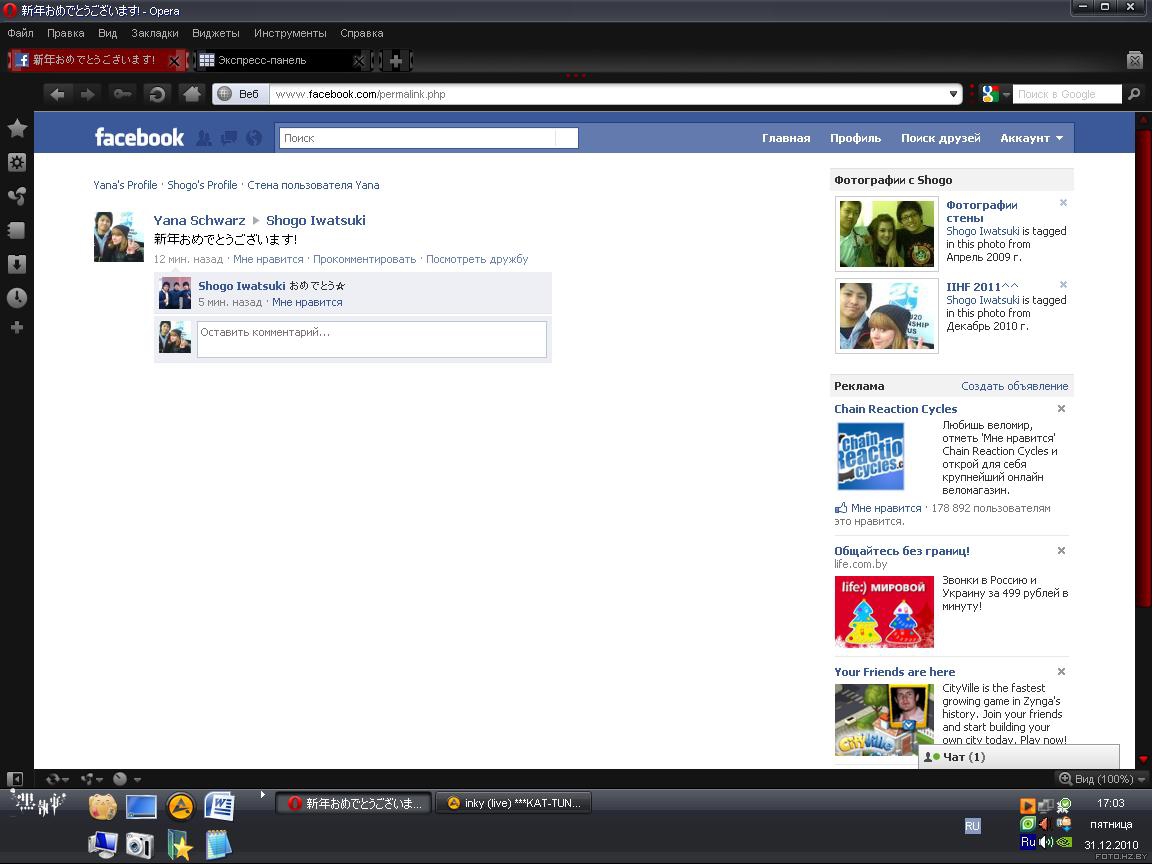Open Opera Turbo status dropdown

tap(126, 779)
